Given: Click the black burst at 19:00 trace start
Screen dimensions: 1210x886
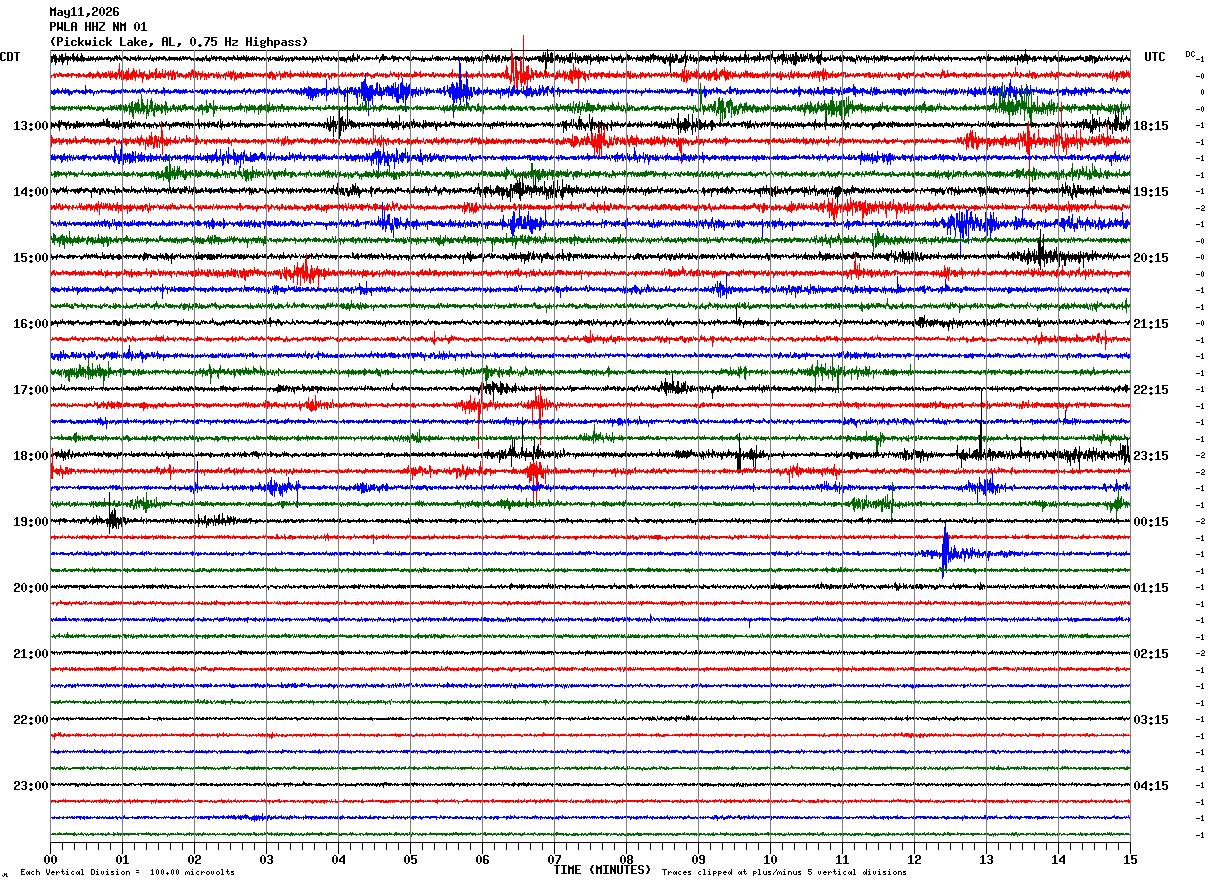Looking at the screenshot, I should click(x=114, y=518).
